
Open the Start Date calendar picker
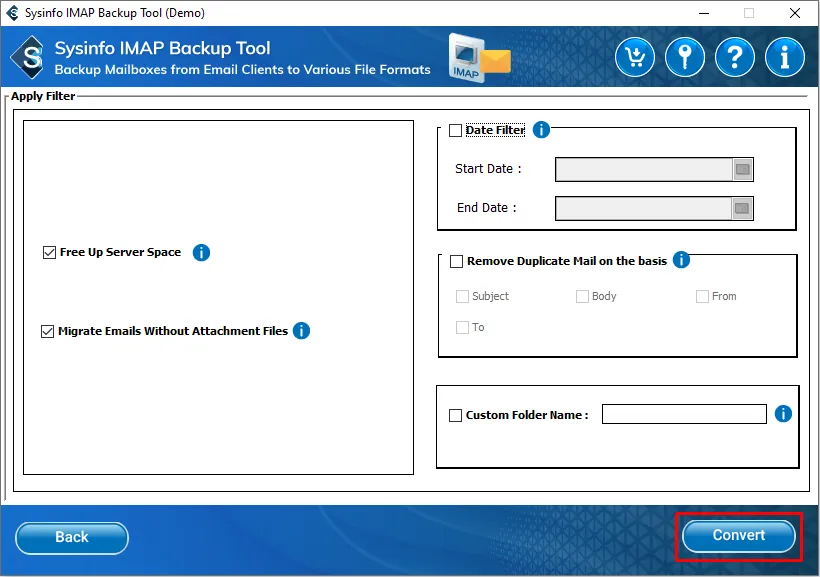[x=742, y=170]
